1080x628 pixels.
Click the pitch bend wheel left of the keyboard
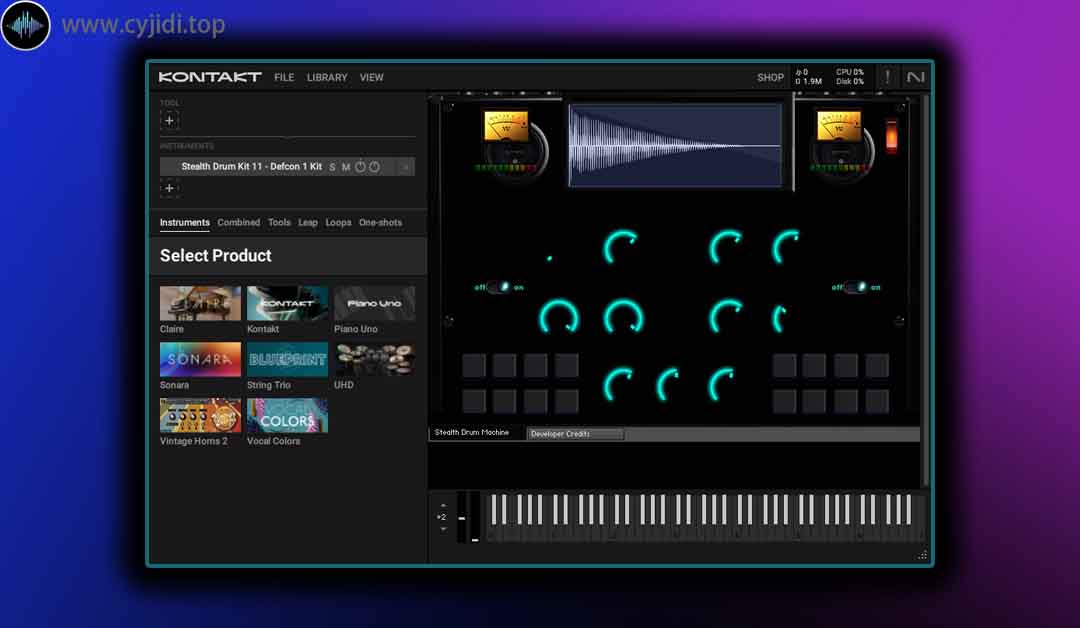pyautogui.click(x=461, y=517)
